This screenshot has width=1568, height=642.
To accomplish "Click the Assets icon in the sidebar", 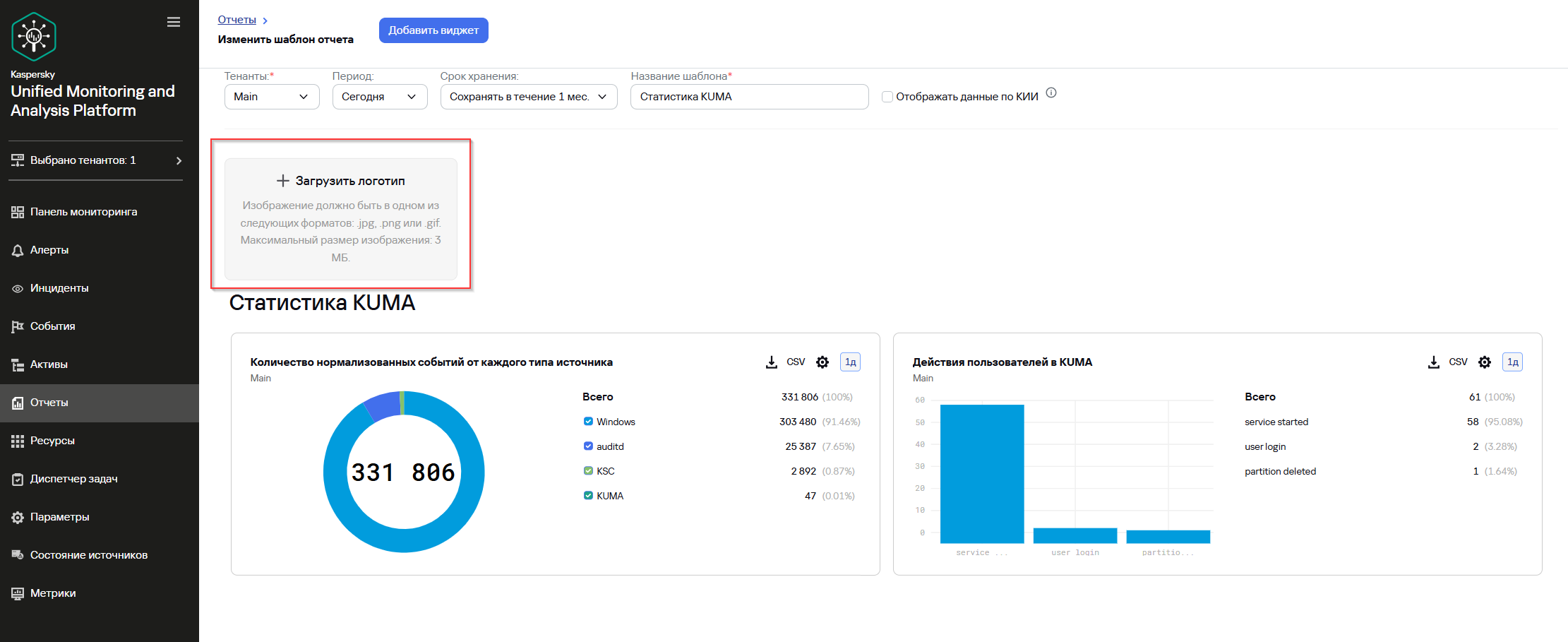I will point(18,364).
